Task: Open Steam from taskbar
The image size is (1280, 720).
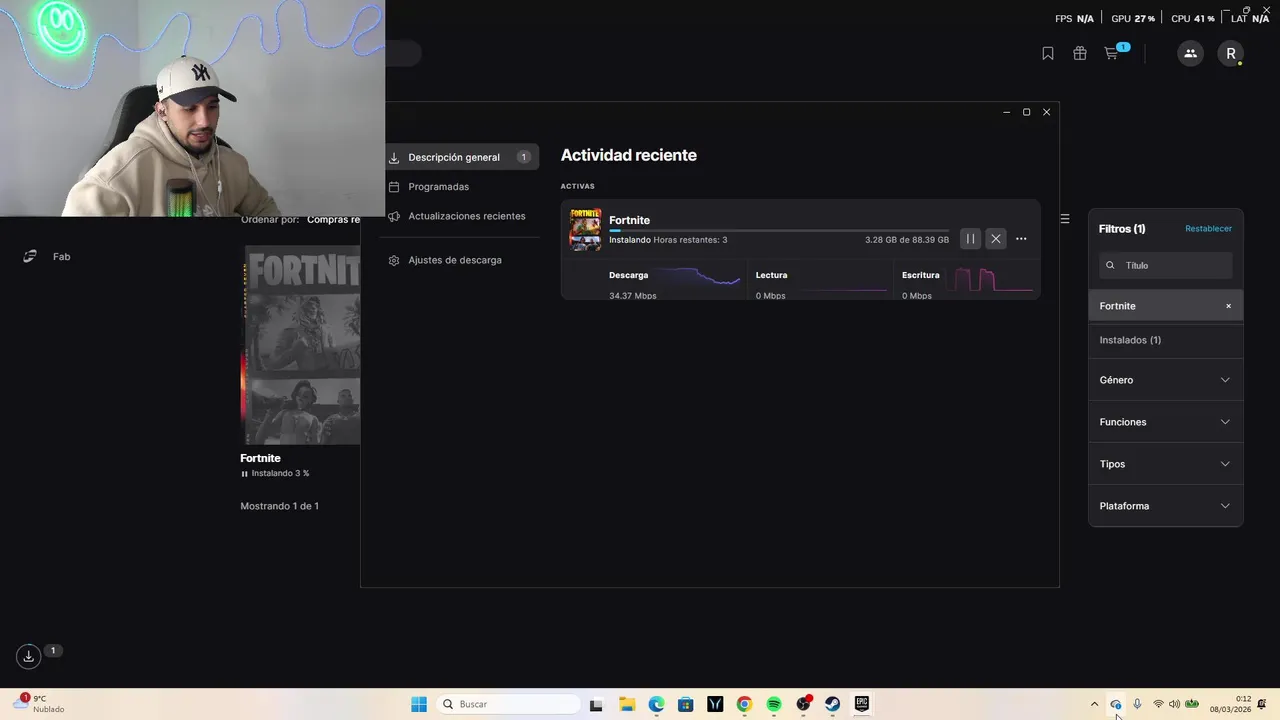Action: tap(832, 704)
